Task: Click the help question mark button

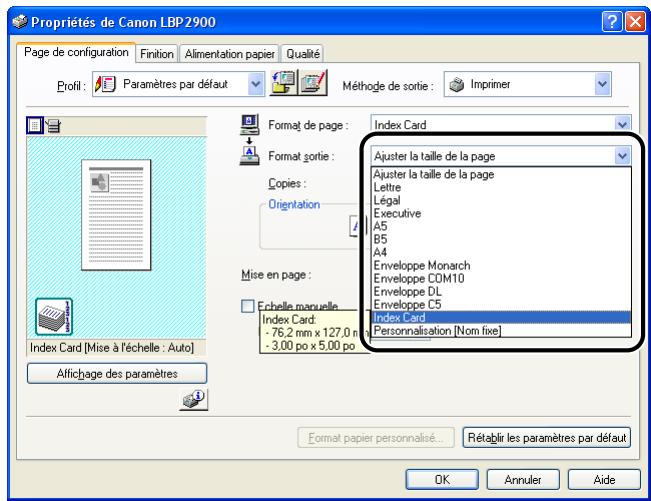Action: 612,22
